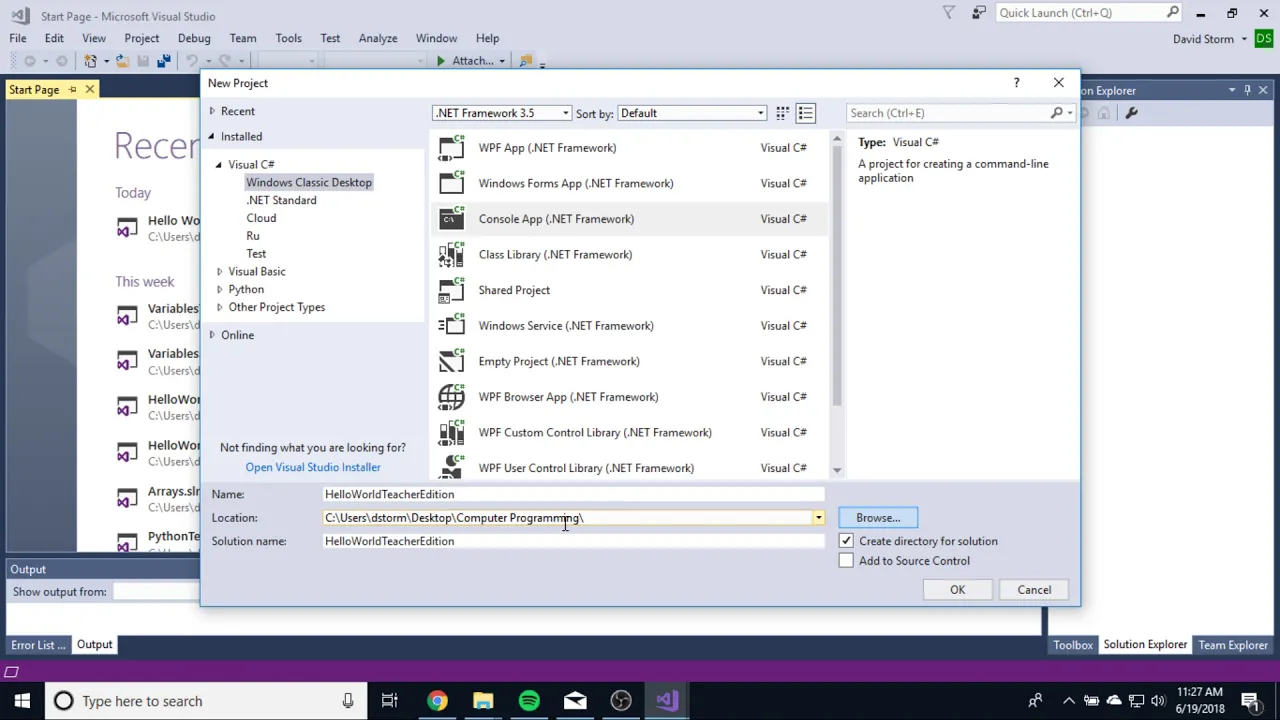
Task: Click the WPF Browser App globe icon
Action: pyautogui.click(x=451, y=397)
